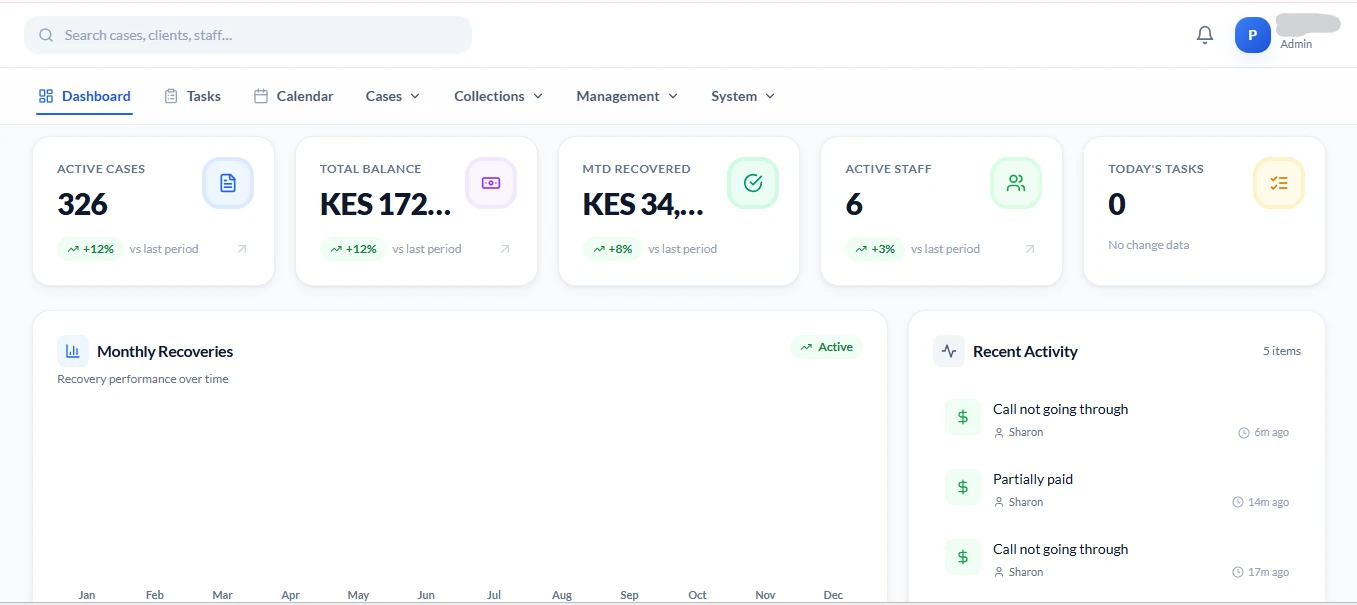This screenshot has width=1357, height=605.
Task: Click the +3% badge on Active Staff
Action: (x=875, y=249)
